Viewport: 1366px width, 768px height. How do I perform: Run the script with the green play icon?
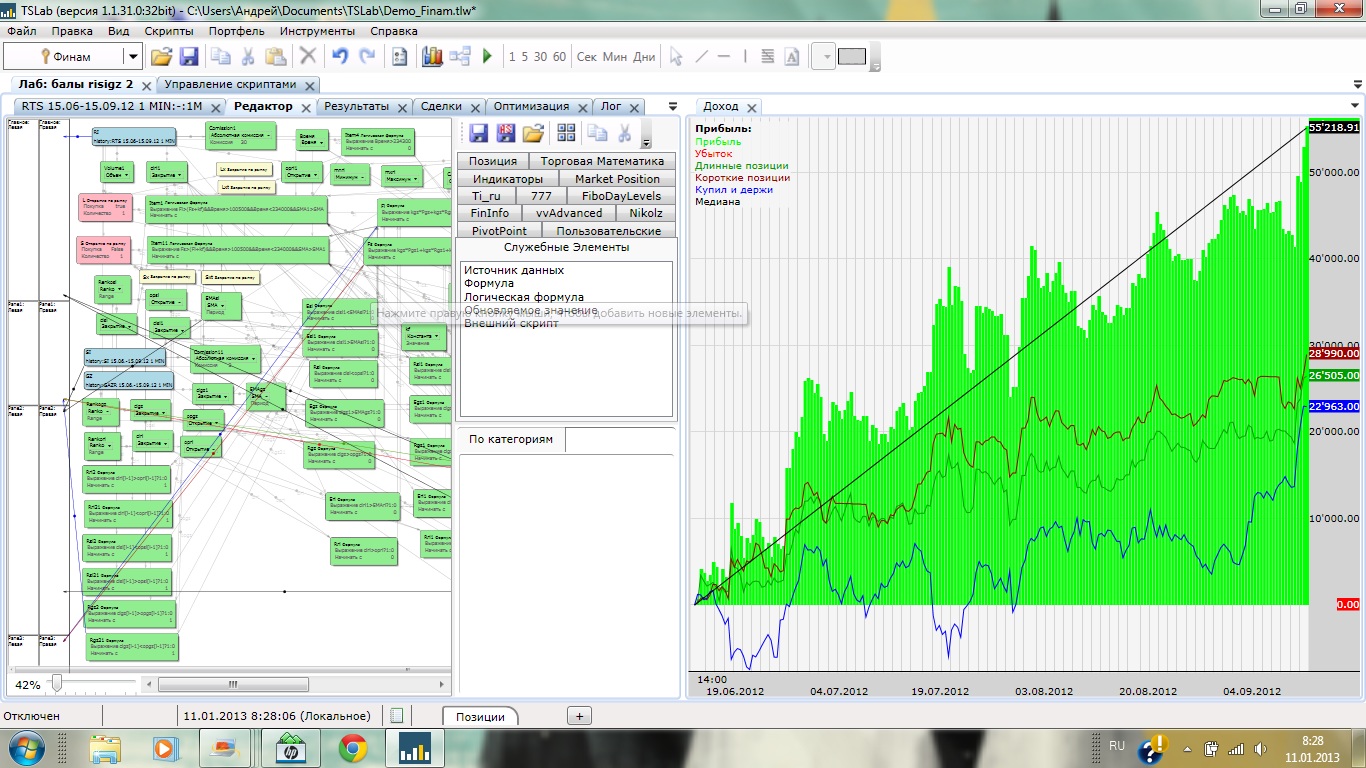click(x=487, y=57)
